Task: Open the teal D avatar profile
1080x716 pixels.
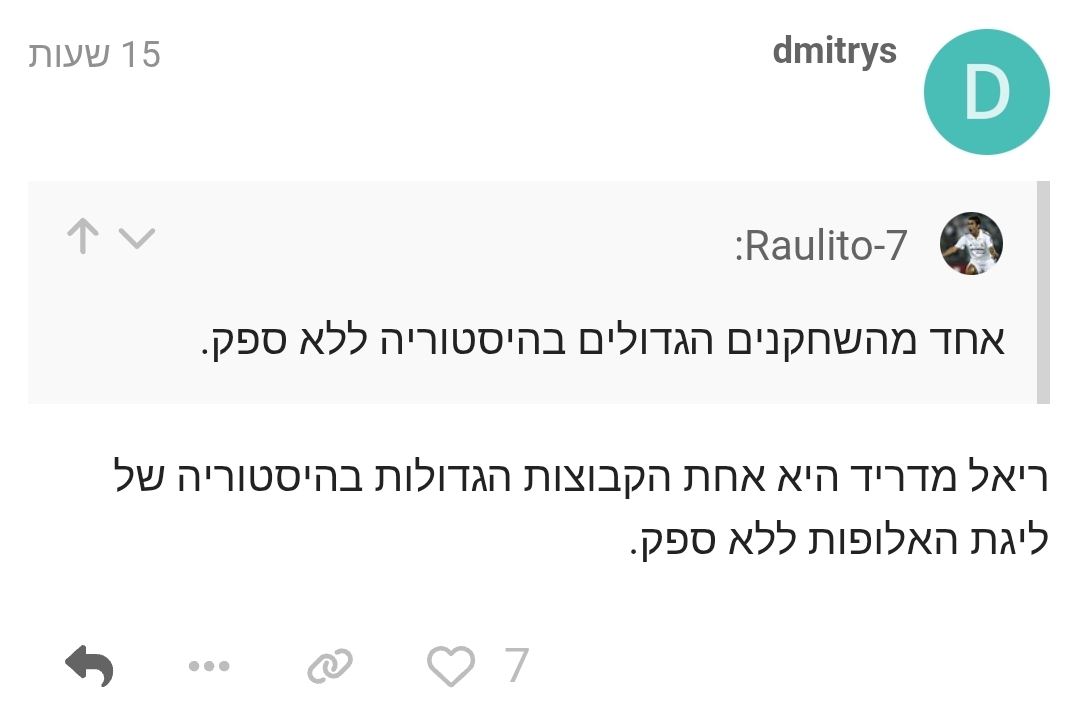Action: [986, 92]
